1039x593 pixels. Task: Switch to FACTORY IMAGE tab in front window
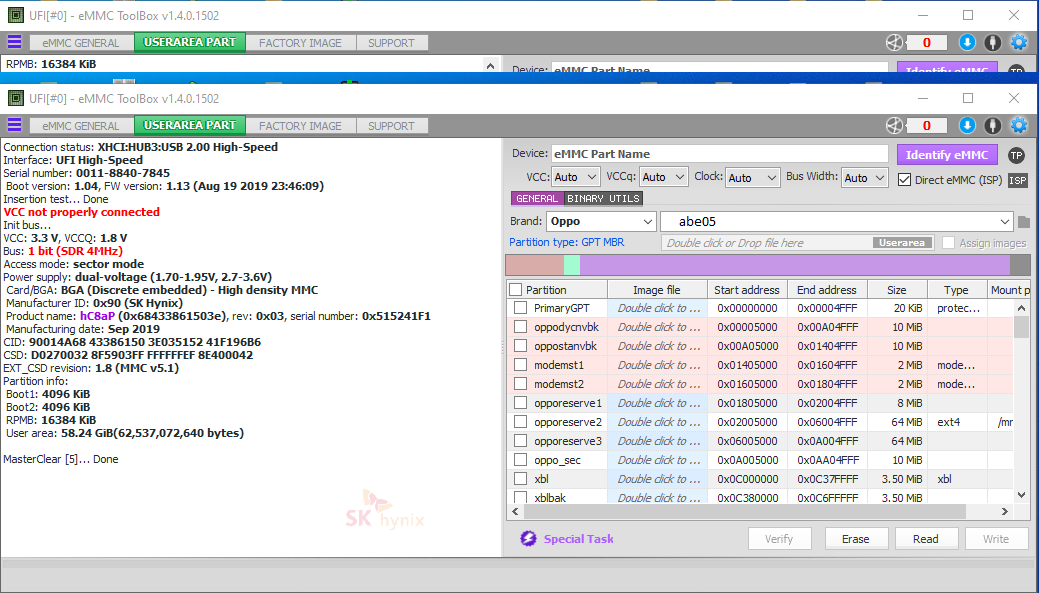coord(300,126)
